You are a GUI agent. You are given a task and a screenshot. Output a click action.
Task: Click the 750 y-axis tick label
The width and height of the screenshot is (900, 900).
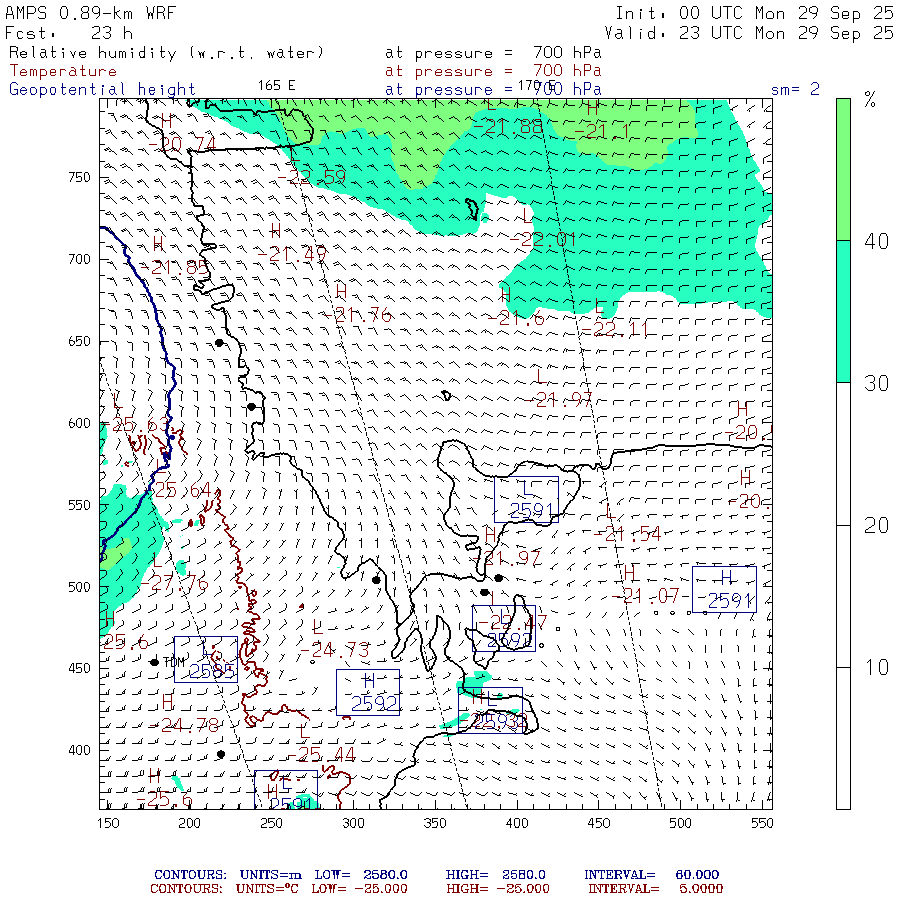(78, 177)
